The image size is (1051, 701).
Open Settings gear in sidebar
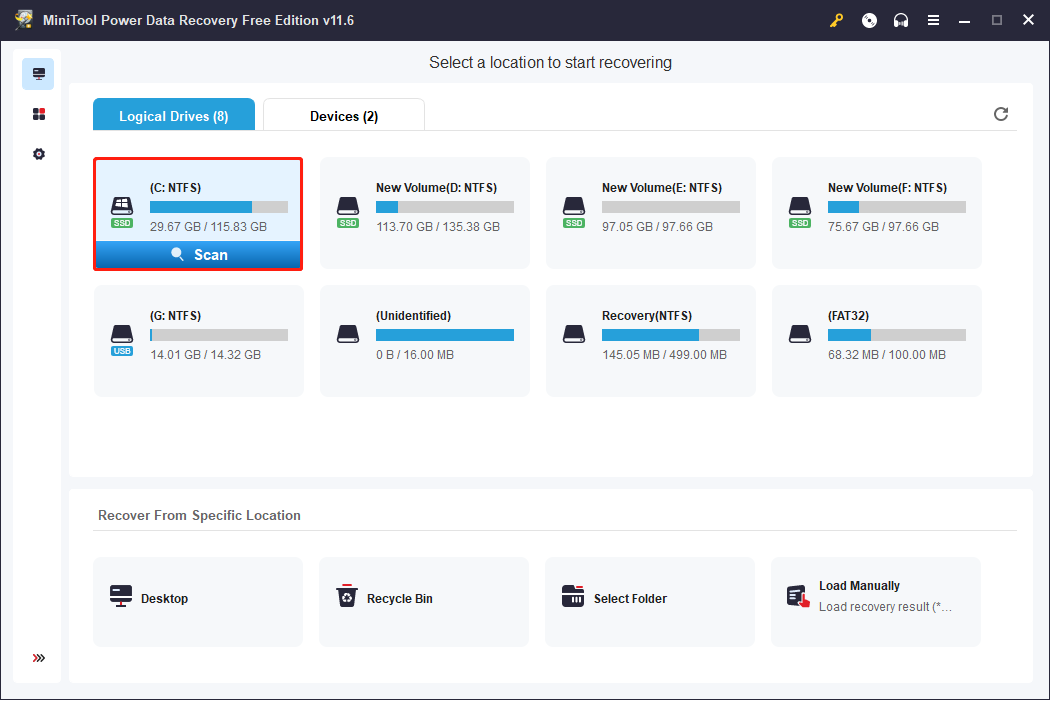38,154
